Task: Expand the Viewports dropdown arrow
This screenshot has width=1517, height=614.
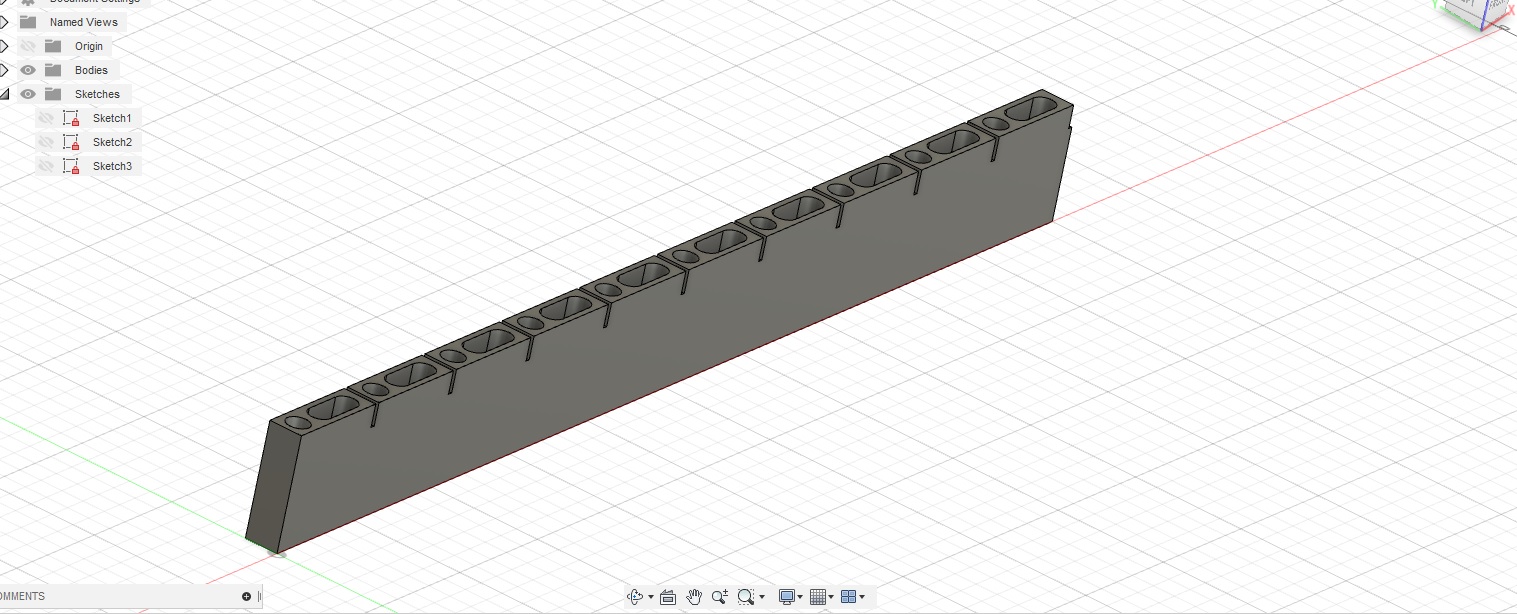Action: pyautogui.click(x=862, y=597)
